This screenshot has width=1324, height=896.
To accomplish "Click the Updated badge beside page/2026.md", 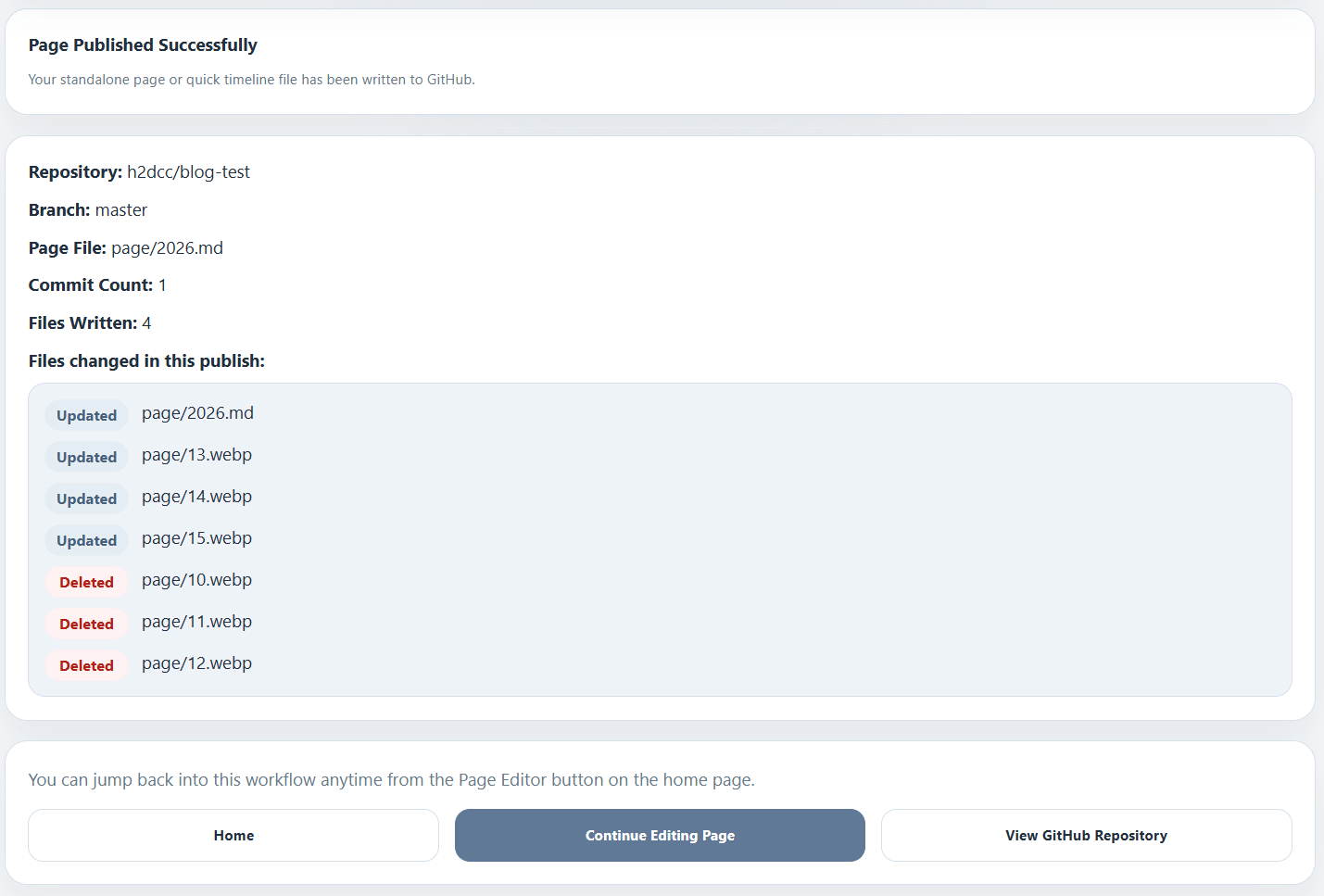I will click(86, 416).
